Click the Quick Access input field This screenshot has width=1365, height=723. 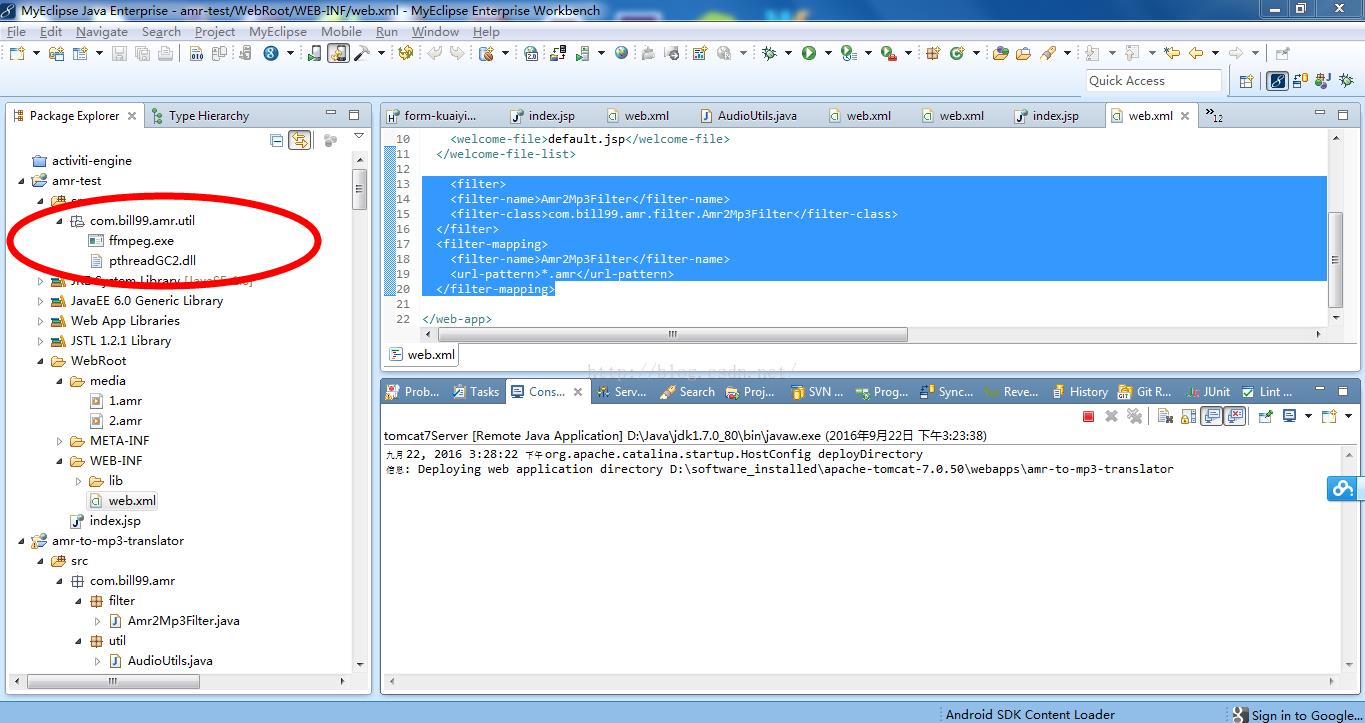coord(1154,81)
